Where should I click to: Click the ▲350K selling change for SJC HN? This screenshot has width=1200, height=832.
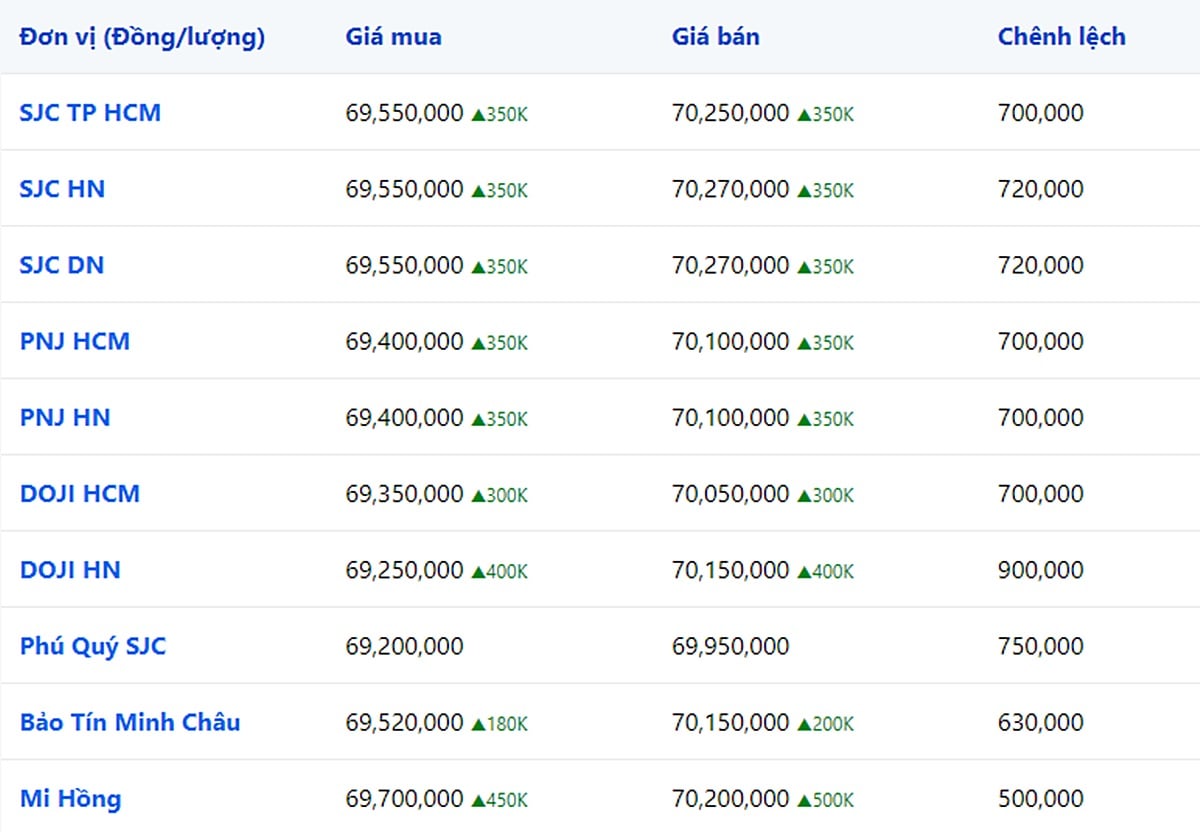(826, 191)
